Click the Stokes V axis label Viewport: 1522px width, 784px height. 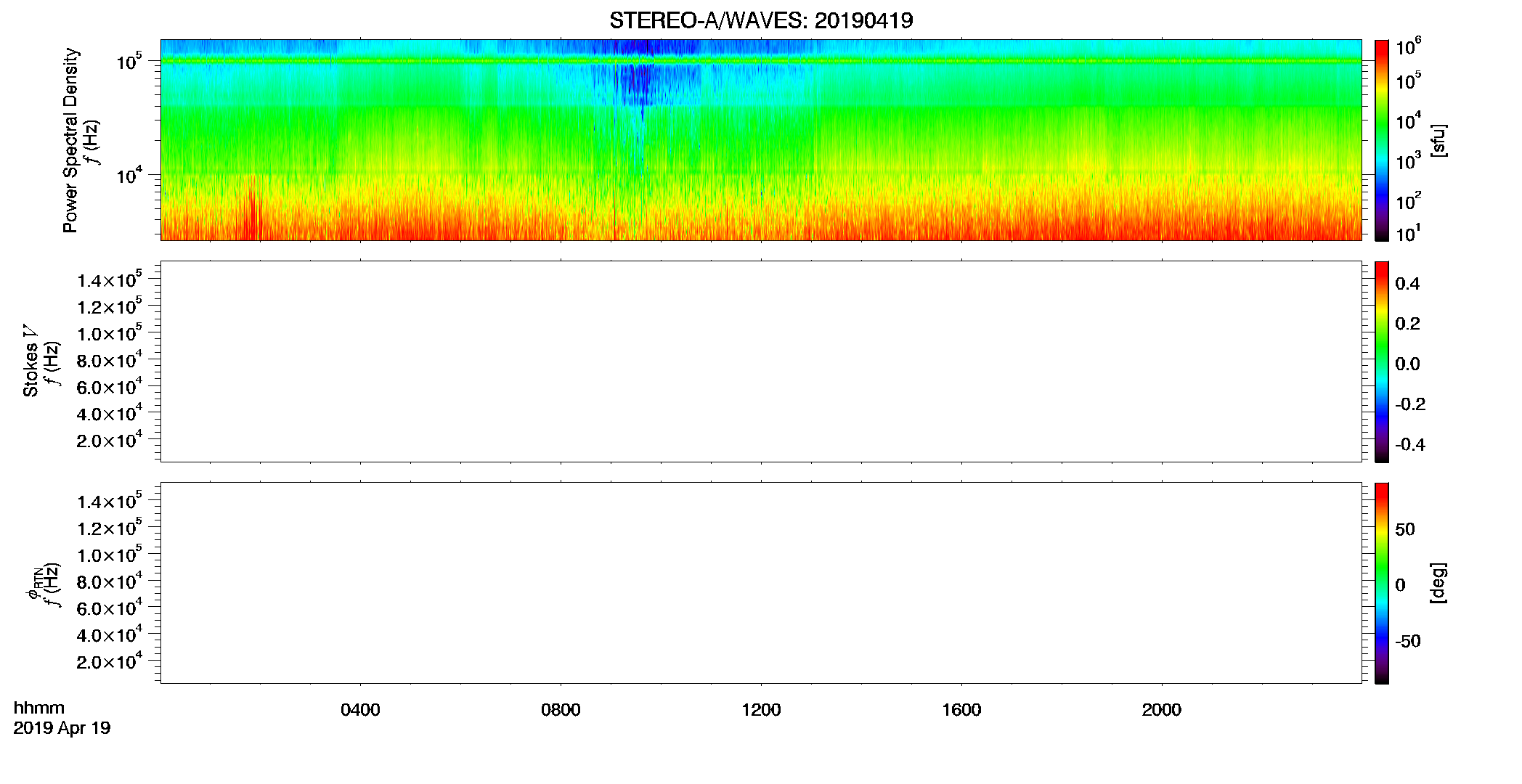(30, 361)
